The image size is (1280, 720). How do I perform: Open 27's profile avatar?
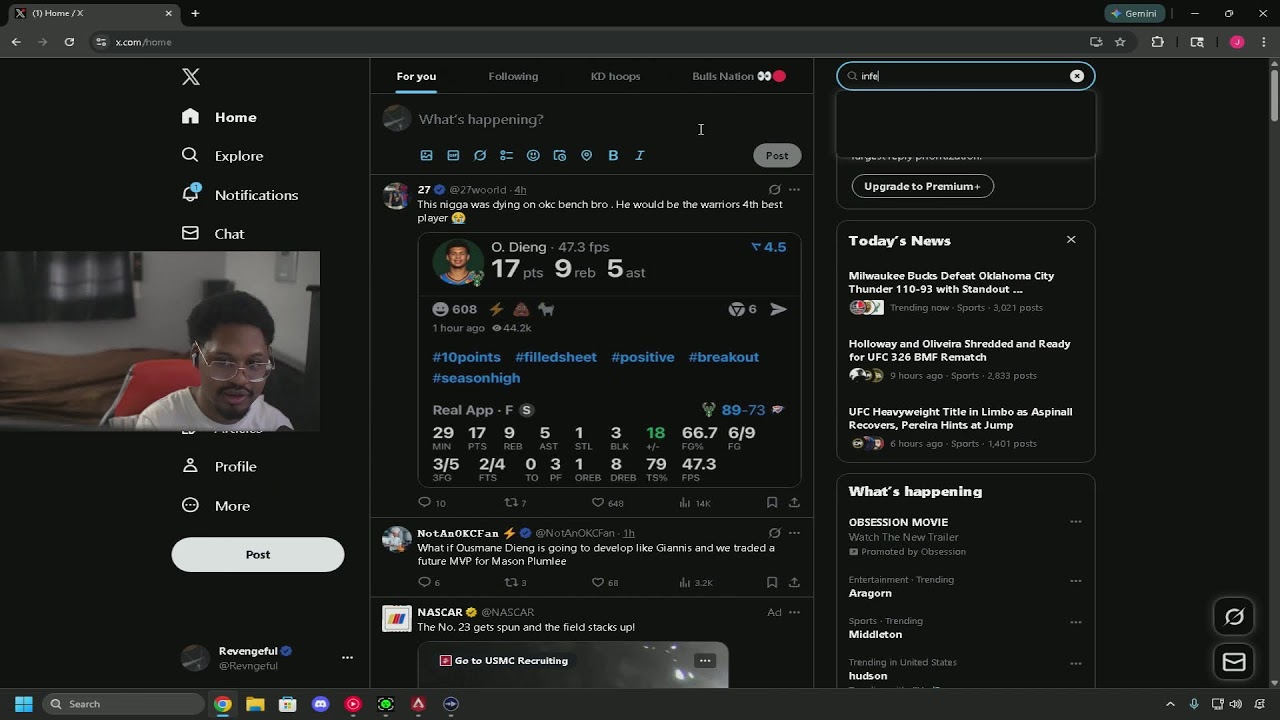point(397,196)
